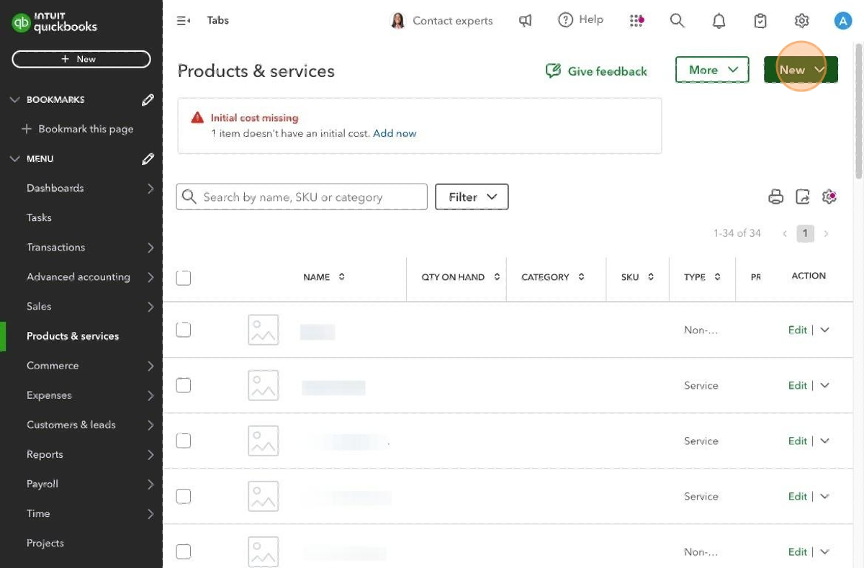Open the More dropdown button

click(712, 70)
